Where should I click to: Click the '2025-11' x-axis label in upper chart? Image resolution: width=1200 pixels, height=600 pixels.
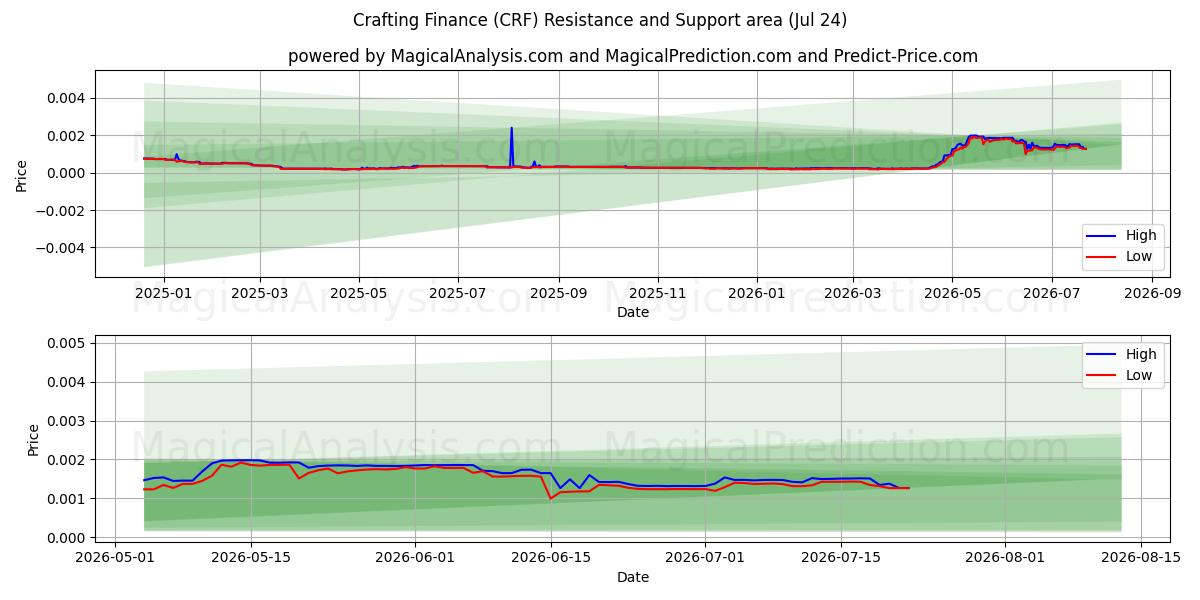(658, 293)
